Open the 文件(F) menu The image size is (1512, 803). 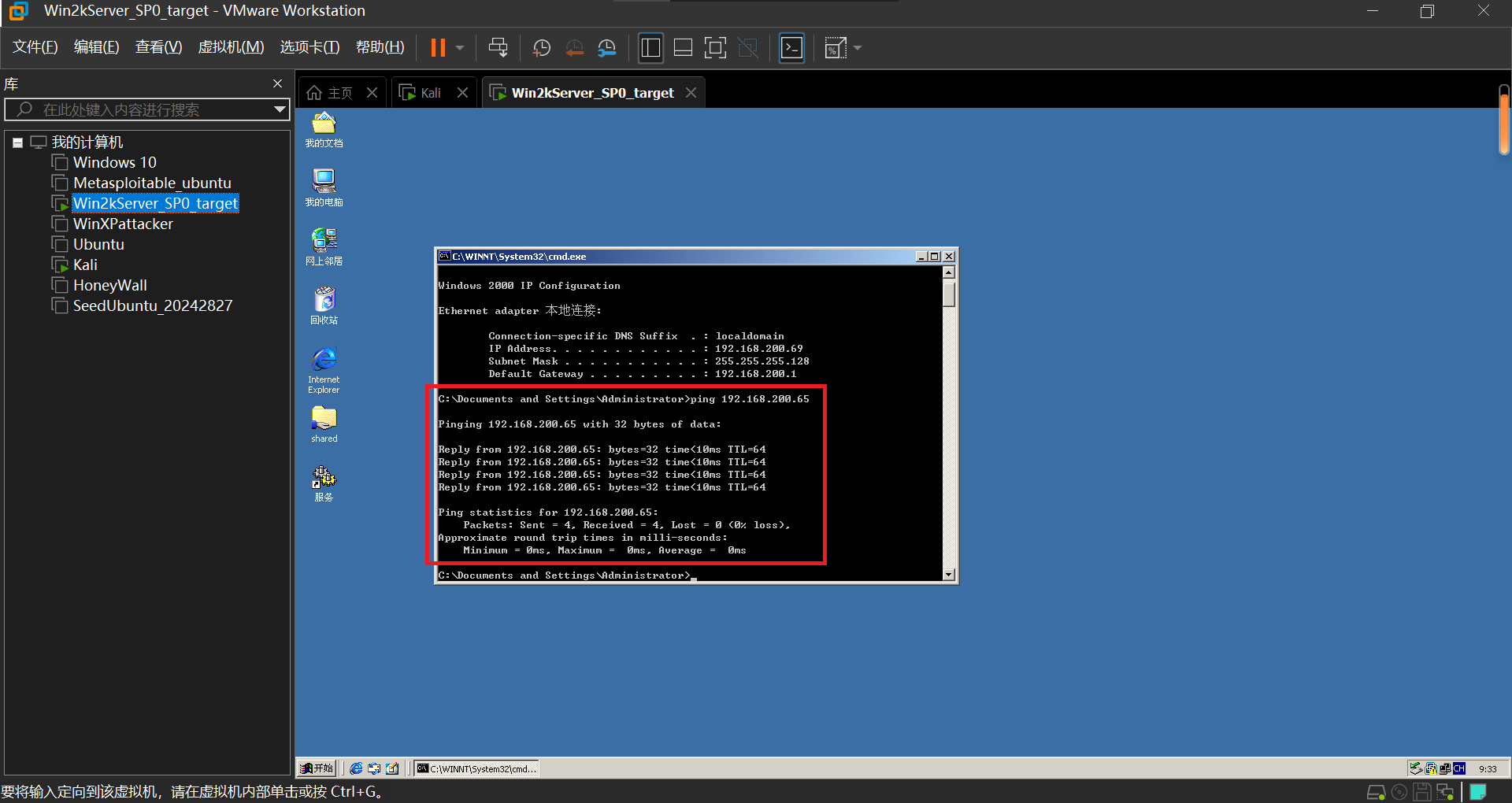tap(35, 47)
